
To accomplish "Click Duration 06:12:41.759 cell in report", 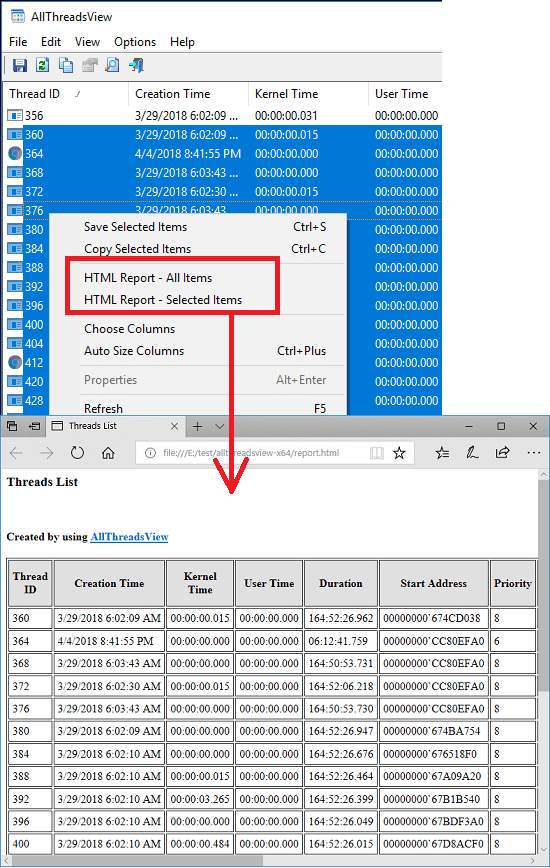I will [x=341, y=641].
